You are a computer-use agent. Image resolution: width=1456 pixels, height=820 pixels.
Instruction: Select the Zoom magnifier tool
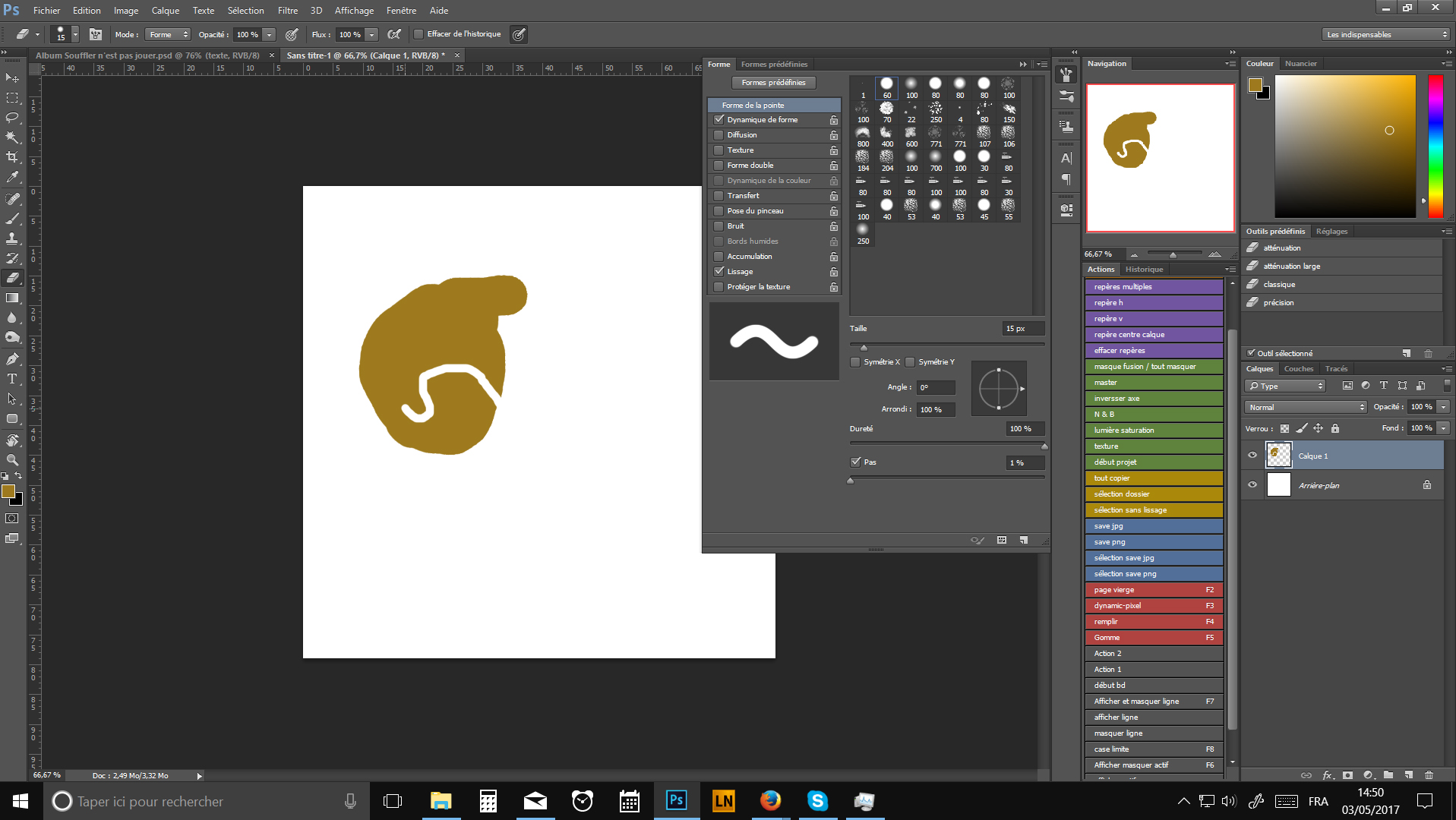12,460
